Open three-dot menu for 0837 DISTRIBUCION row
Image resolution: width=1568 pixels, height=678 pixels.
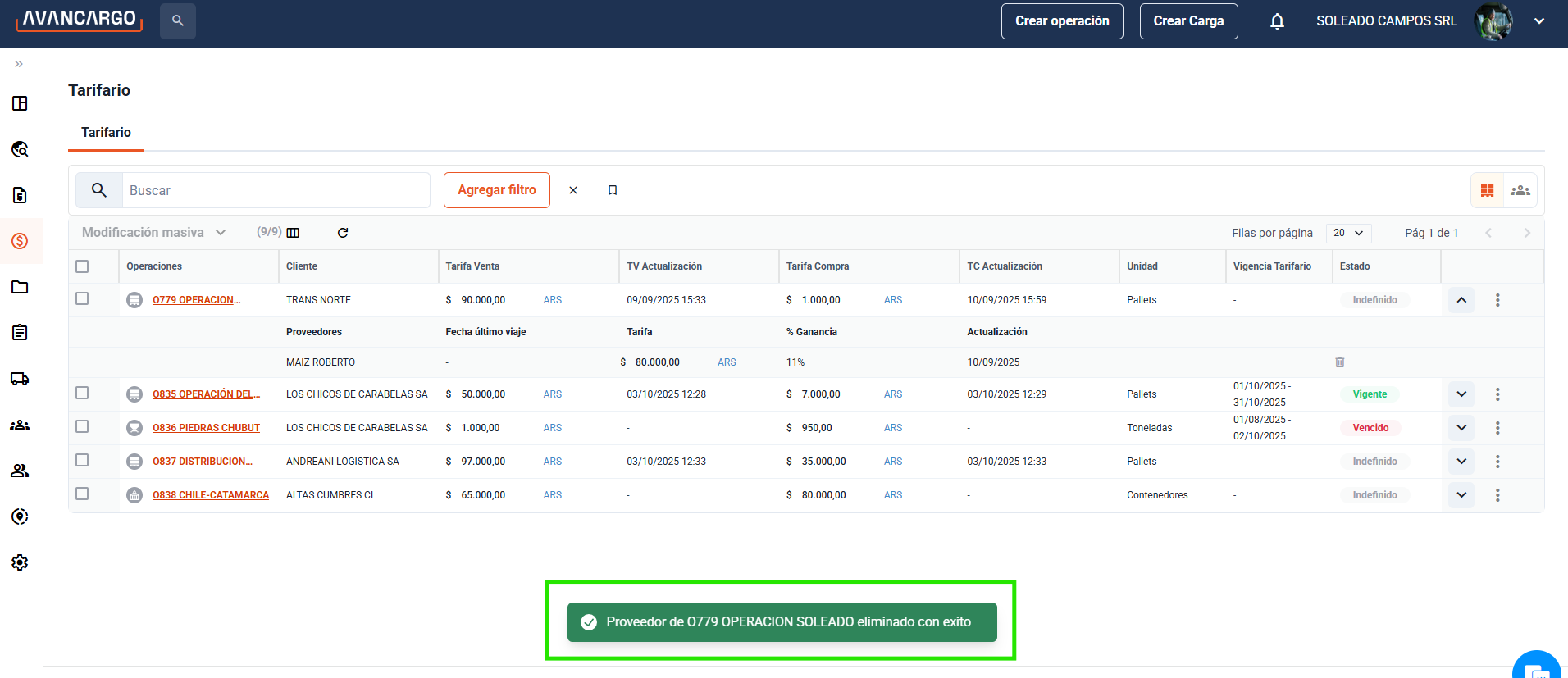click(x=1497, y=462)
